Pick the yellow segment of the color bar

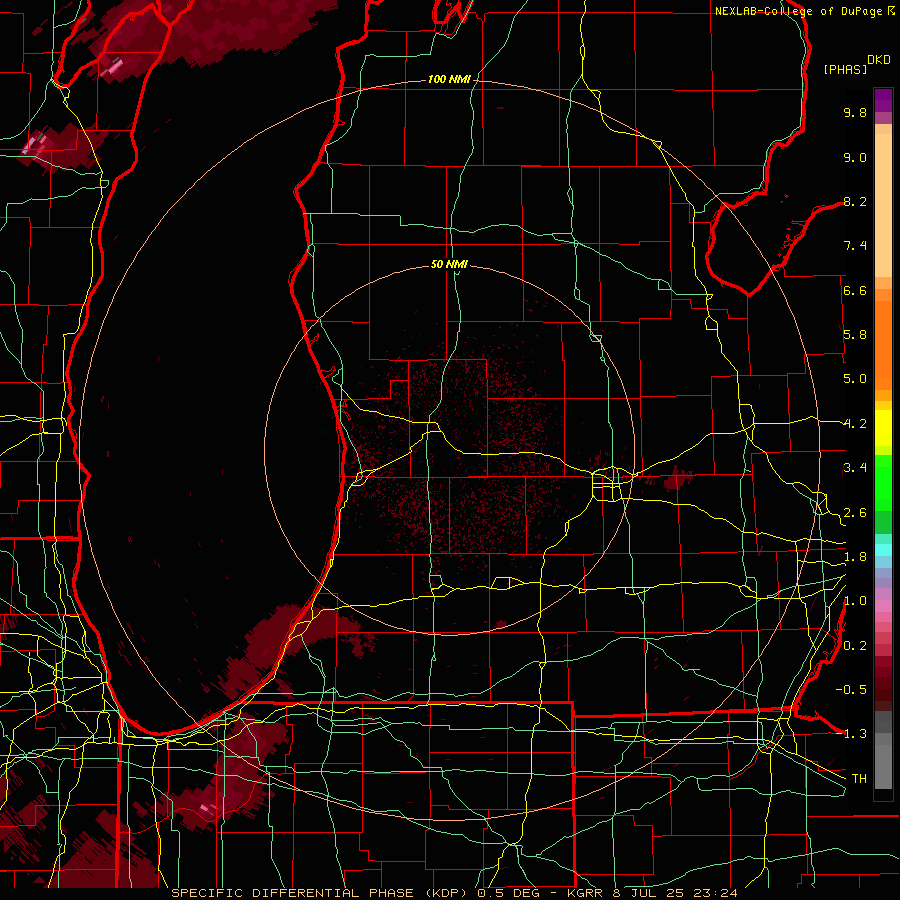coord(883,428)
